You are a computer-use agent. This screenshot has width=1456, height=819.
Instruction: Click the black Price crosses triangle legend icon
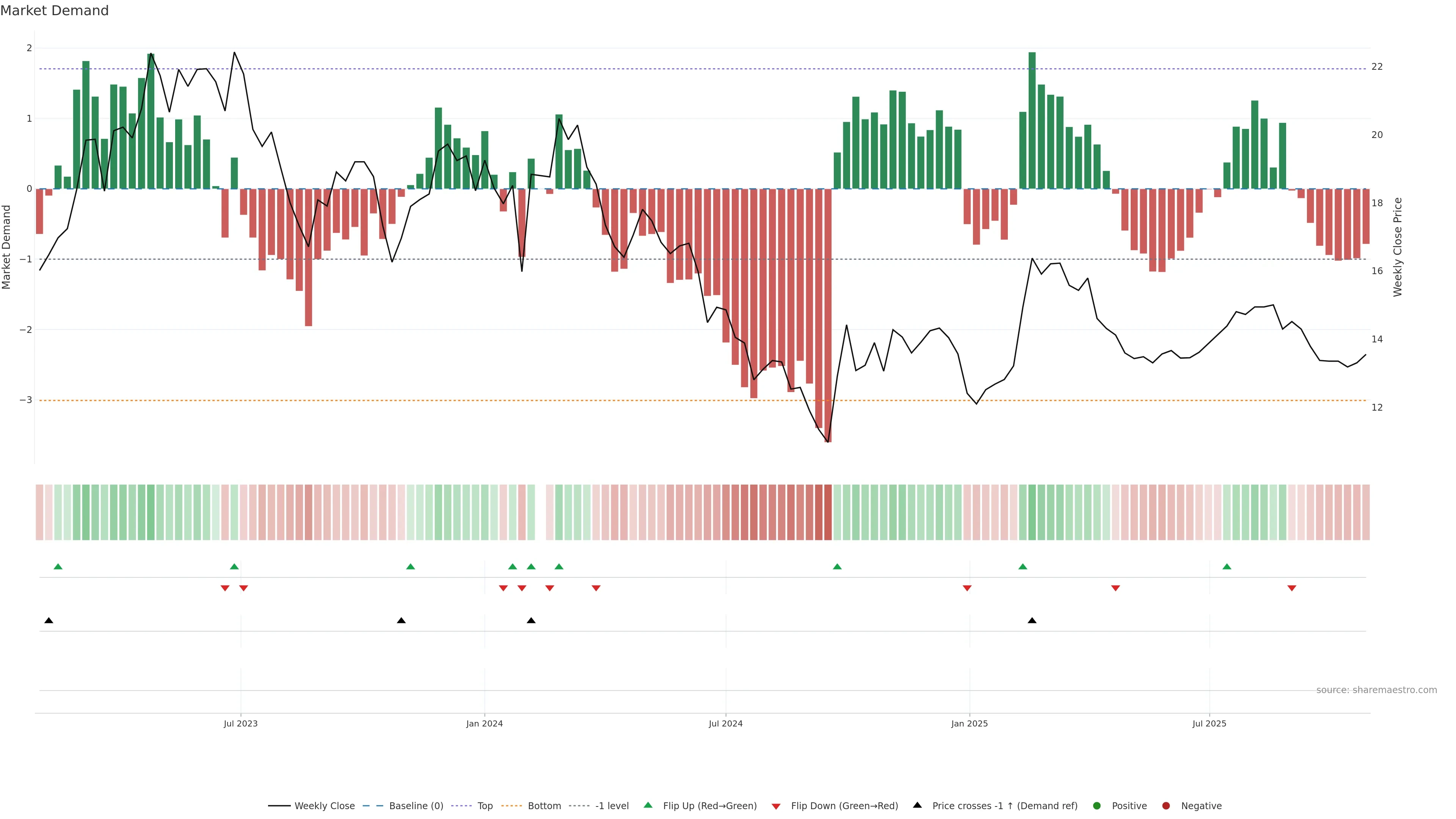(x=917, y=805)
